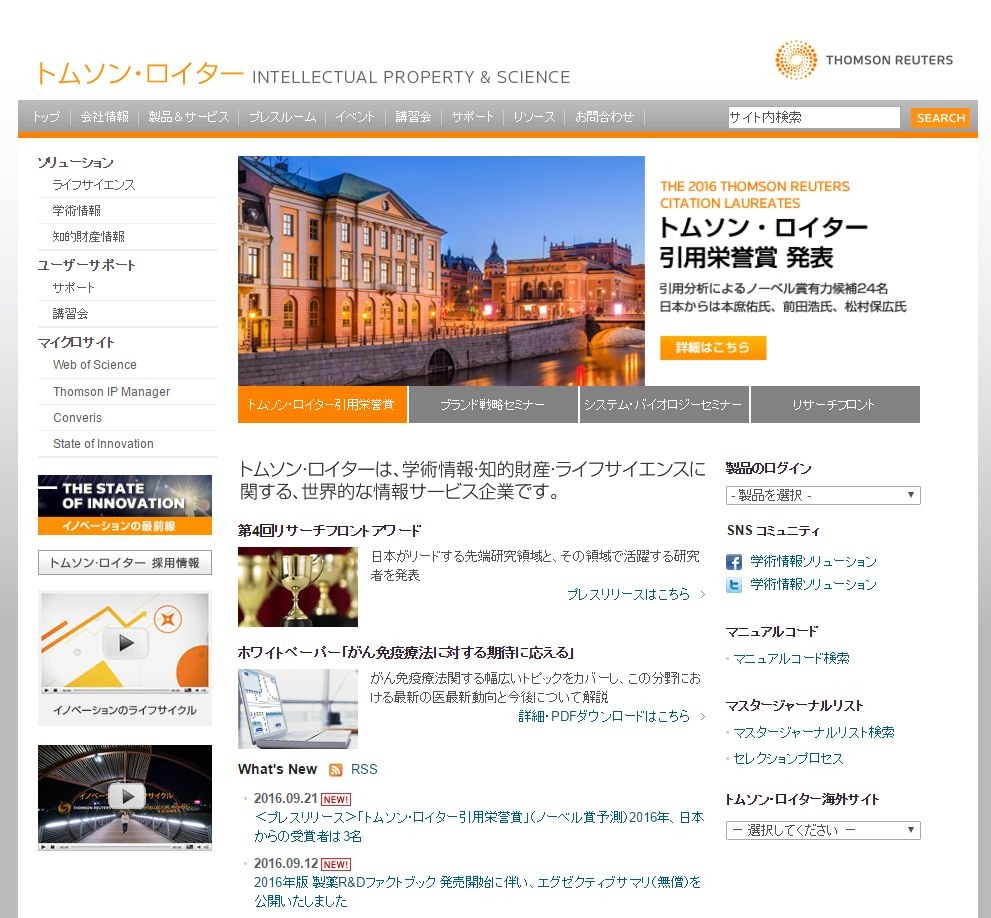The image size is (991, 918).
Task: Open the Facebook 学術情報ソリューション icon
Action: click(x=733, y=561)
